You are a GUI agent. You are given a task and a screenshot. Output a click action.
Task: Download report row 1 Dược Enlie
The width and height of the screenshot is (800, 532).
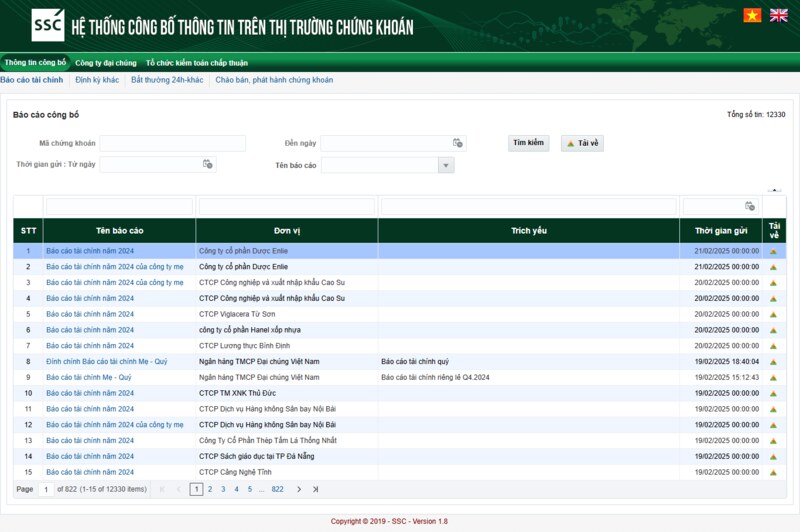point(773,251)
